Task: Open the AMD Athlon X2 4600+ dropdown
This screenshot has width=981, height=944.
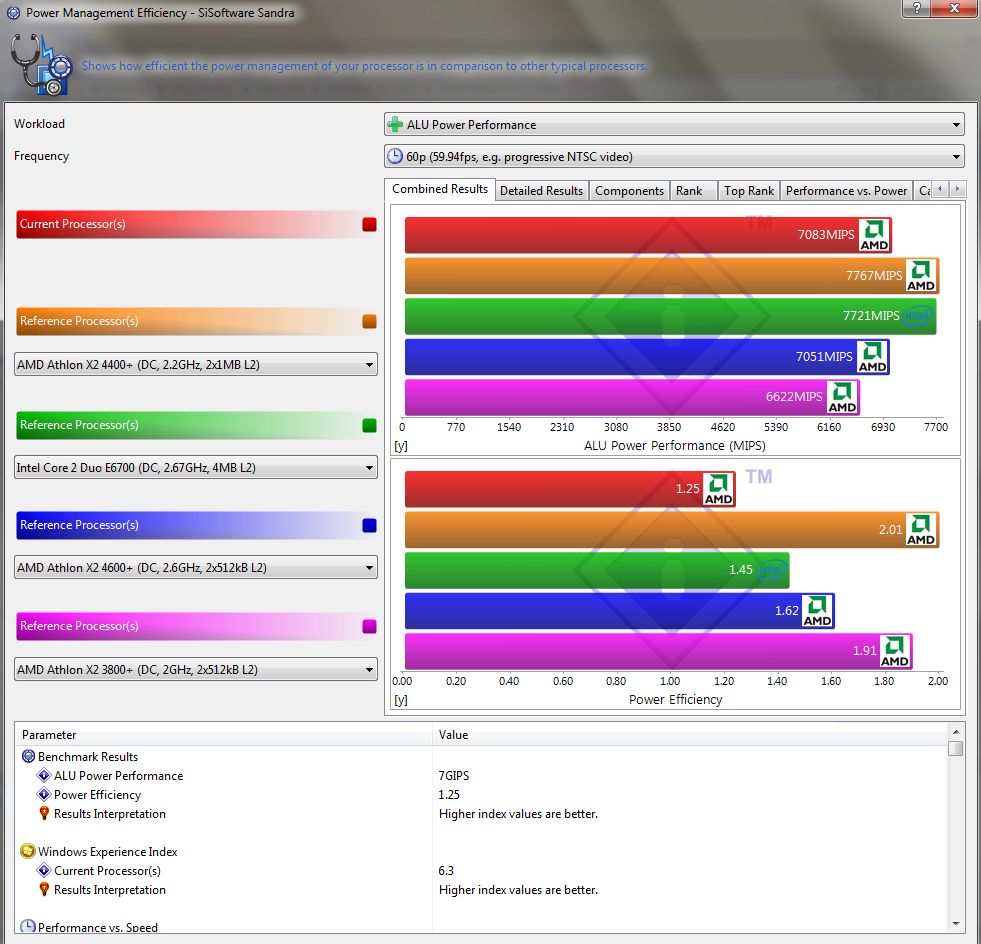Action: (195, 567)
